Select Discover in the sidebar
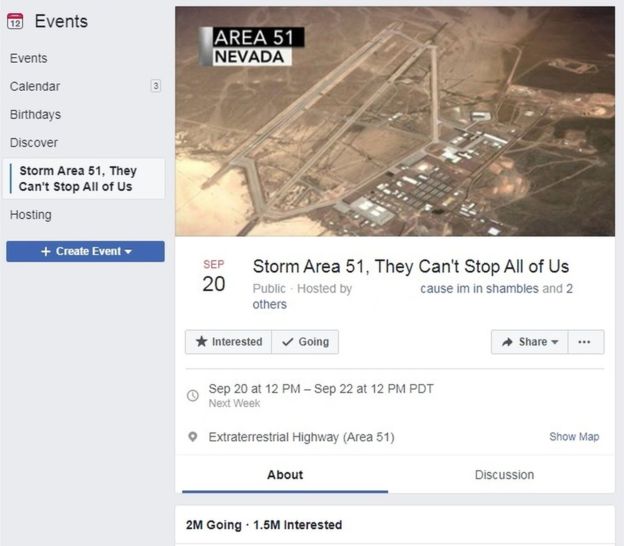The width and height of the screenshot is (624, 546). point(34,142)
